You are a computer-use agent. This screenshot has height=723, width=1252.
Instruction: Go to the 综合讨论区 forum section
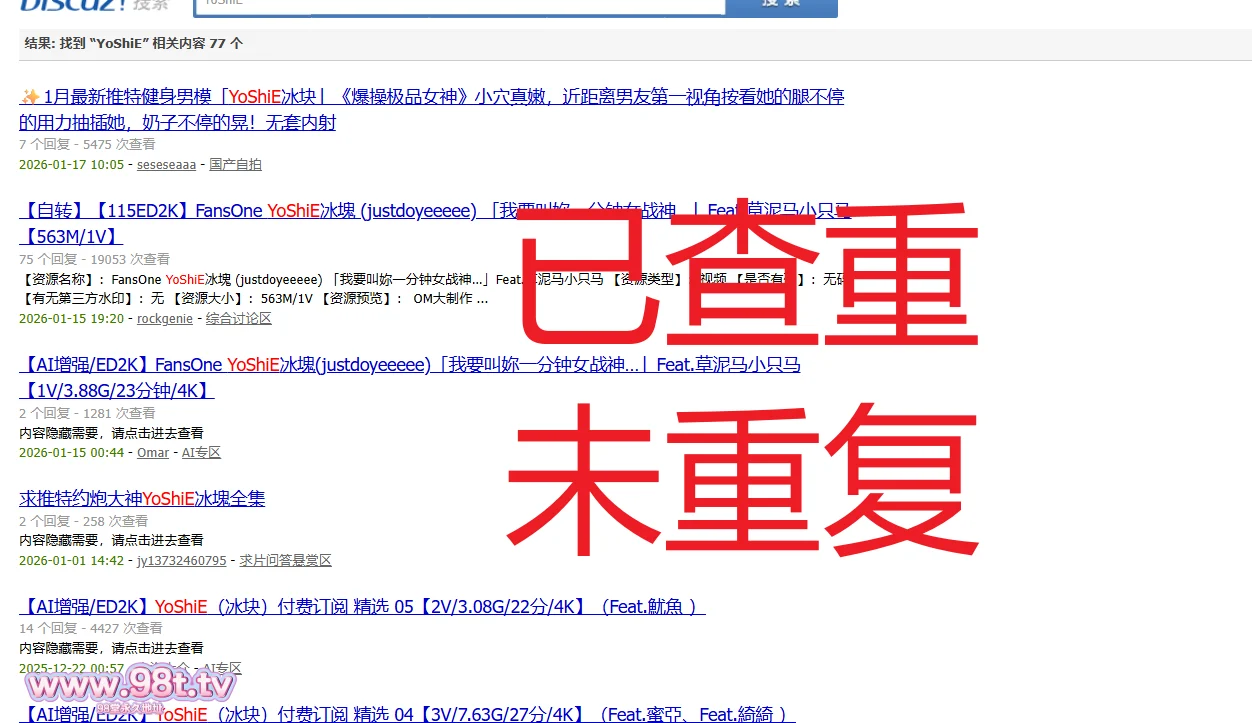tap(238, 319)
